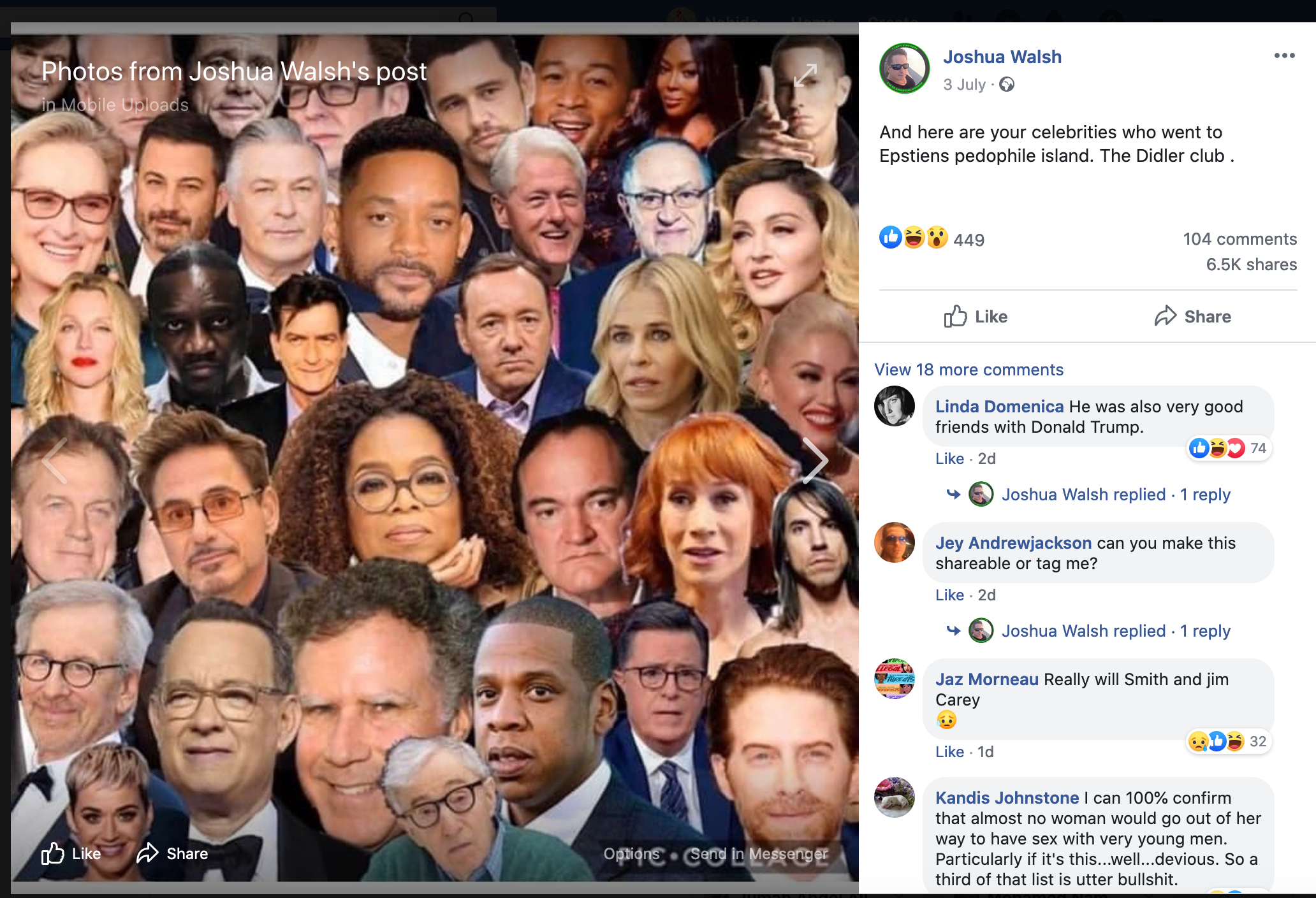View the 6.5K shares list
This screenshot has width=1316, height=898.
pyautogui.click(x=1251, y=264)
